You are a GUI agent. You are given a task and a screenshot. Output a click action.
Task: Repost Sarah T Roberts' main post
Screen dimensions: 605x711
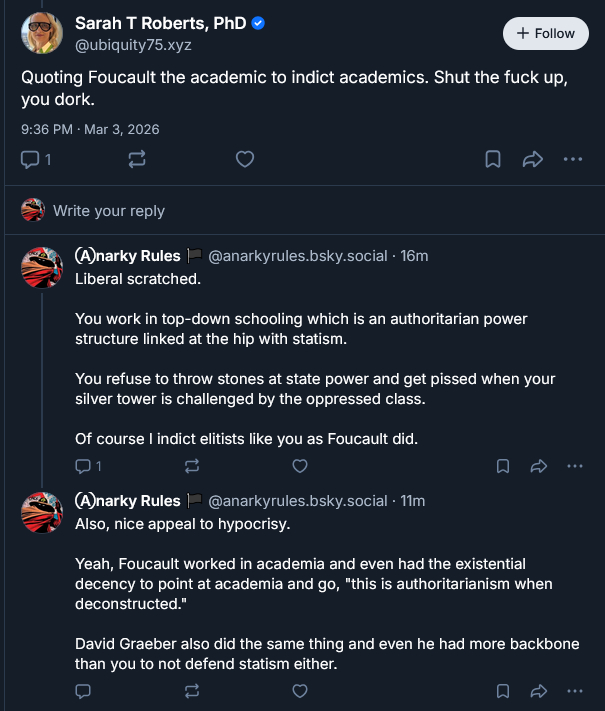137,159
